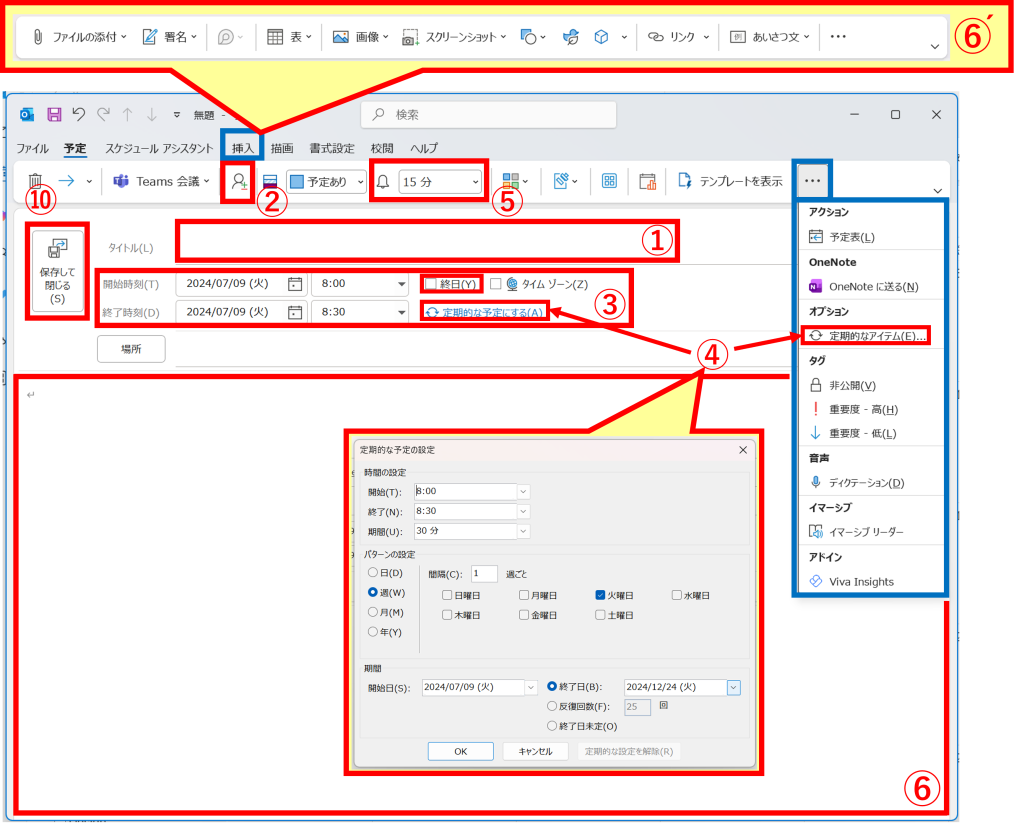Viewport: 1024px width, 836px height.
Task: Enable the タイム ゾーン checkbox
Action: [x=496, y=284]
